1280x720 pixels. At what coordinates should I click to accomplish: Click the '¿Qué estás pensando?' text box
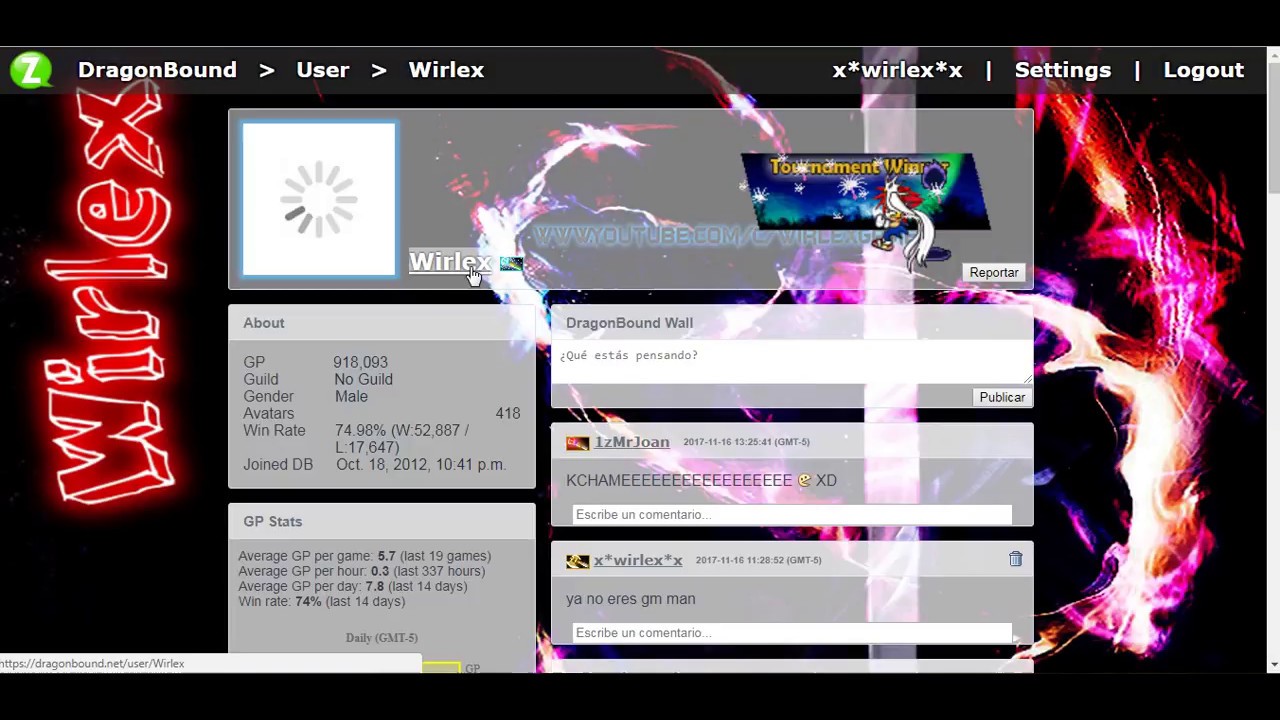click(x=792, y=364)
